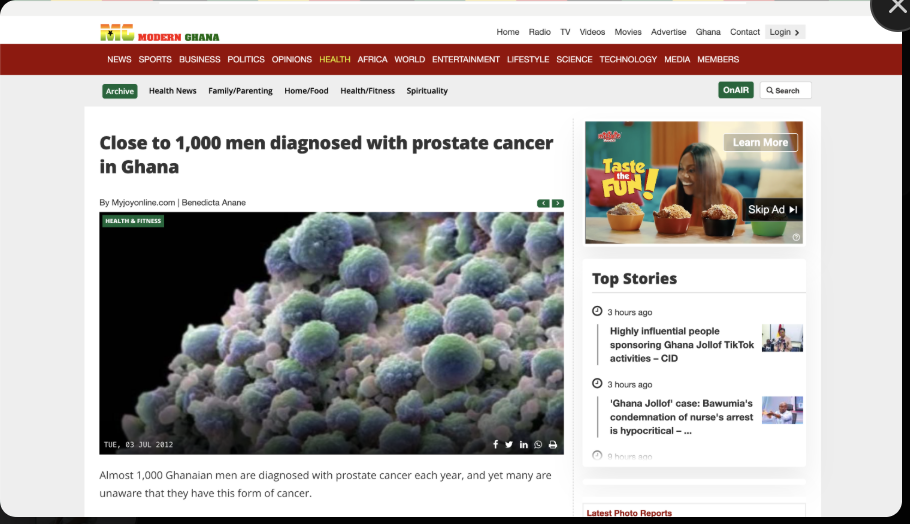Open Home/Food subcategory
This screenshot has width=910, height=524.
coord(306,91)
